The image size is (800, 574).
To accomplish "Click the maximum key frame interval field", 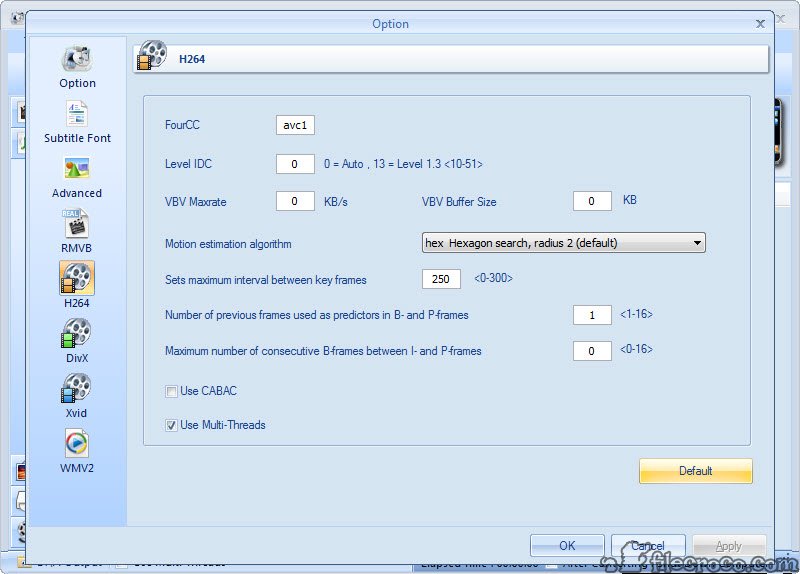I will point(441,279).
